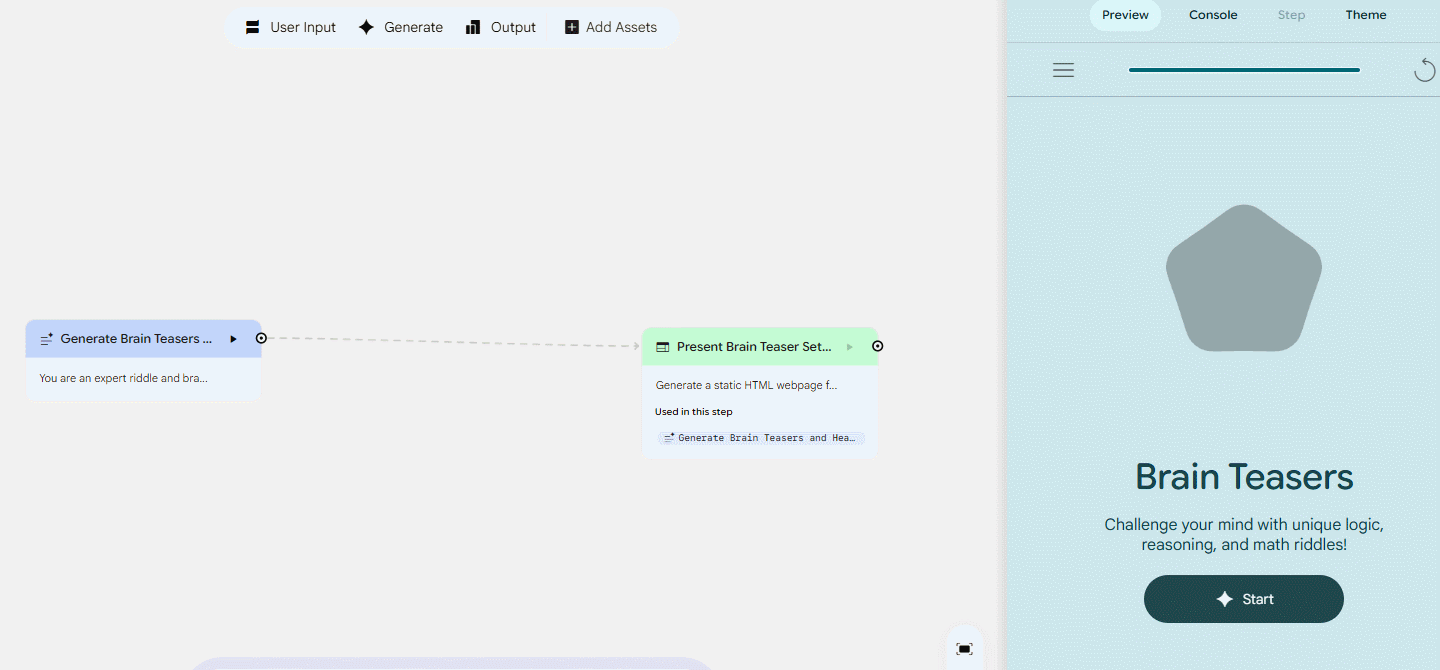Click the fit-to-screen icon on canvas
Image resolution: width=1440 pixels, height=670 pixels.
pyautogui.click(x=964, y=649)
